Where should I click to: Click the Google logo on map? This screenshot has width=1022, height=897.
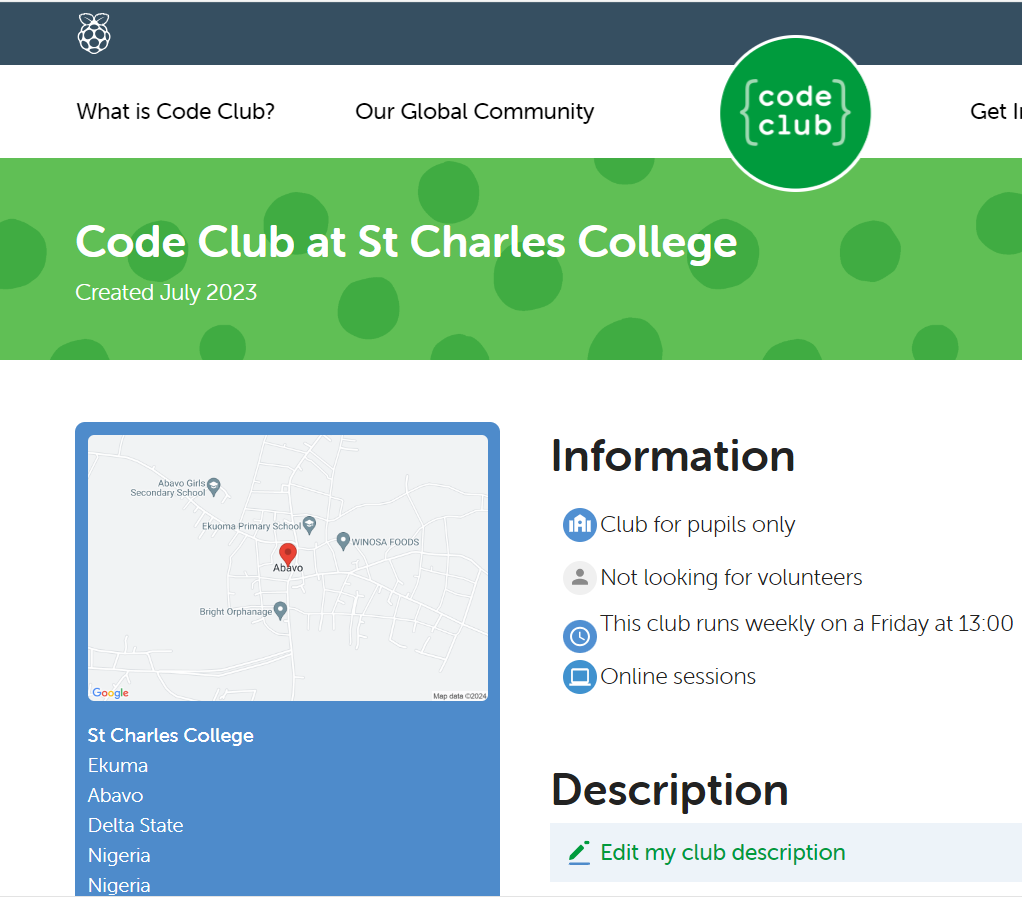point(110,692)
